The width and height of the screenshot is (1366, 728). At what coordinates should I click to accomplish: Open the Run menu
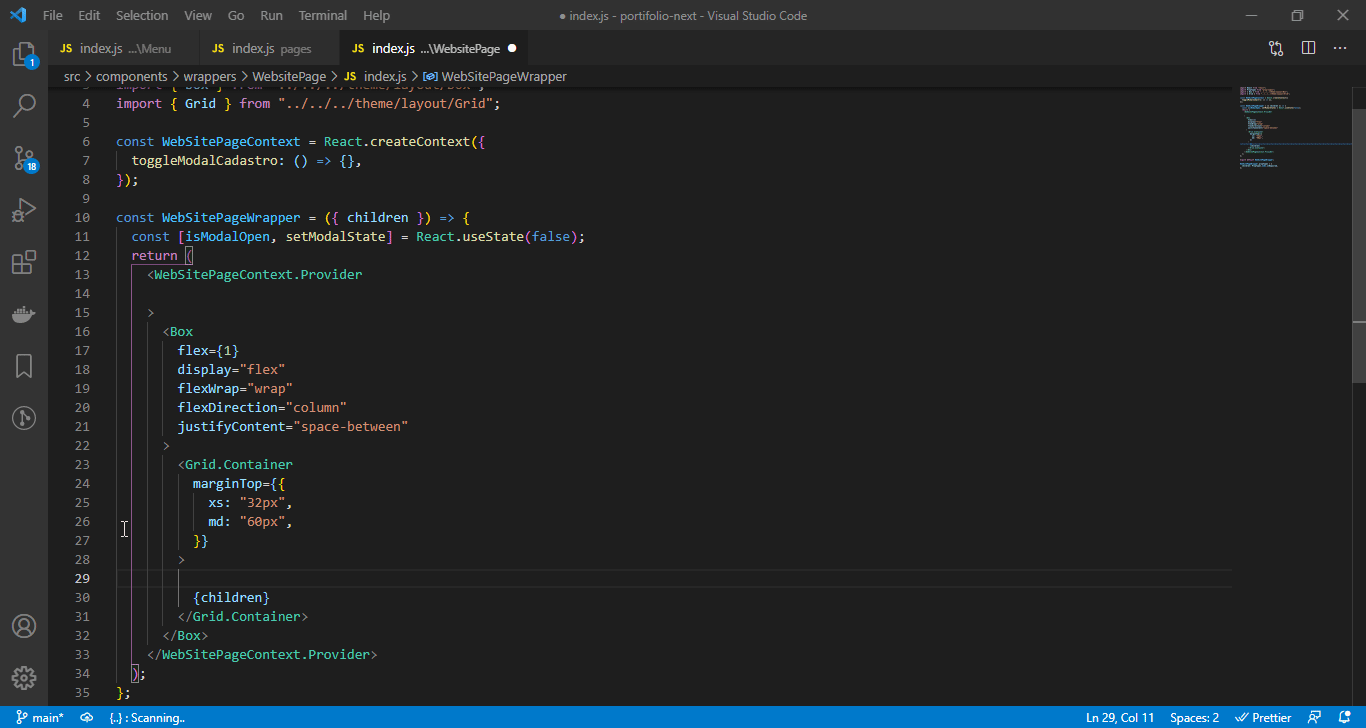pyautogui.click(x=271, y=16)
